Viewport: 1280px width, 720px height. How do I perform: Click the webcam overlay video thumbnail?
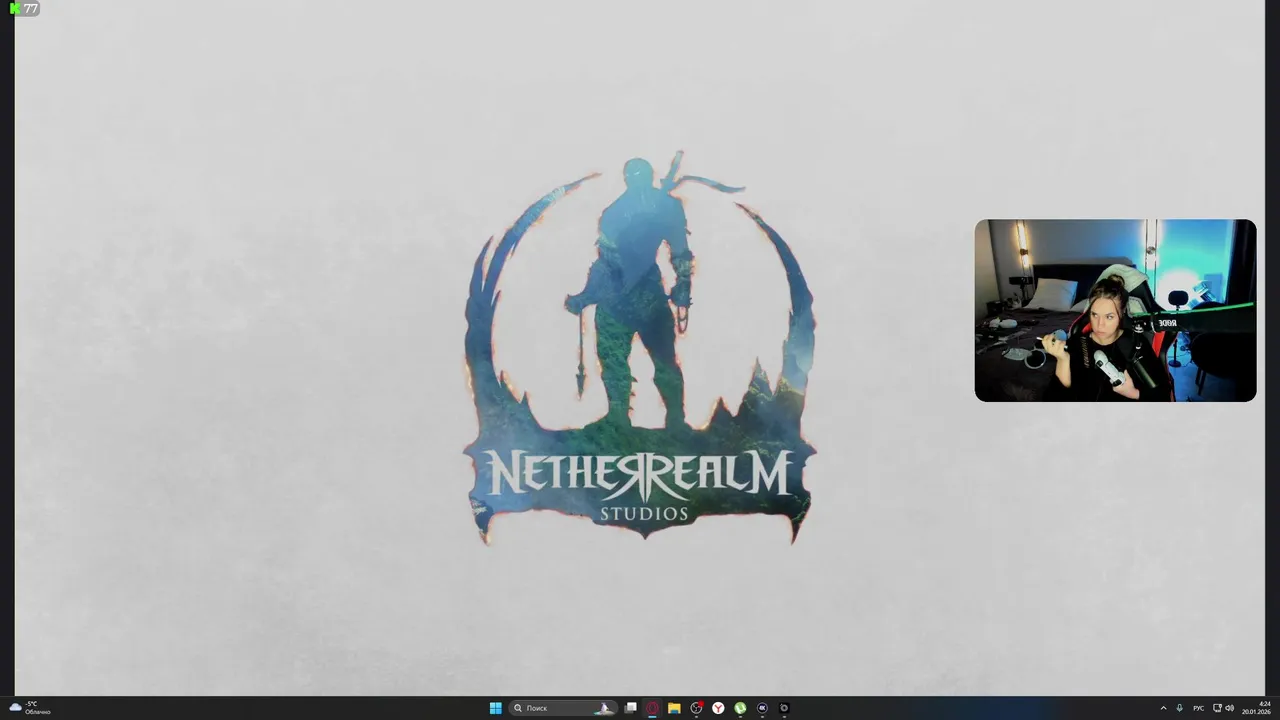coord(1115,310)
